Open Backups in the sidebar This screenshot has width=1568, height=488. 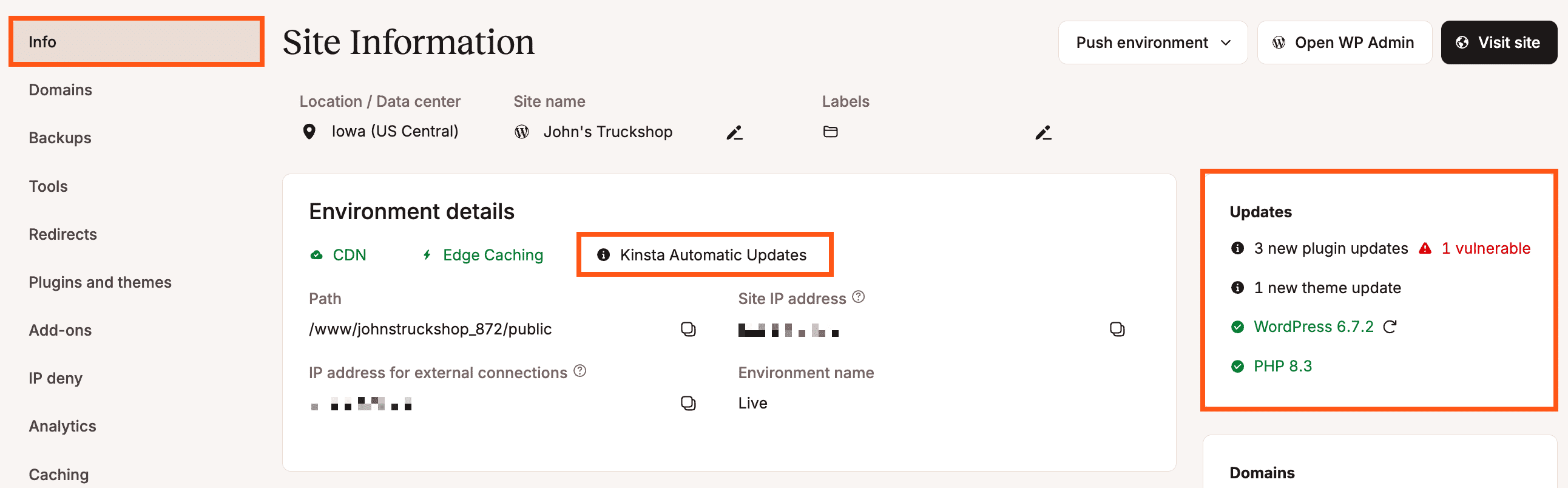pyautogui.click(x=59, y=138)
